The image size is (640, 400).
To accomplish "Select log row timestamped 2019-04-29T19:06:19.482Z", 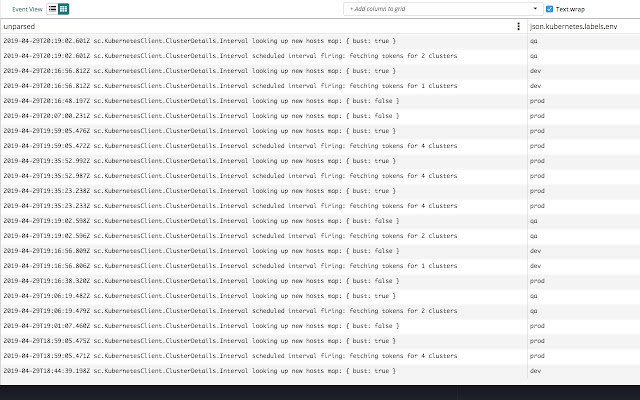I will (320, 296).
